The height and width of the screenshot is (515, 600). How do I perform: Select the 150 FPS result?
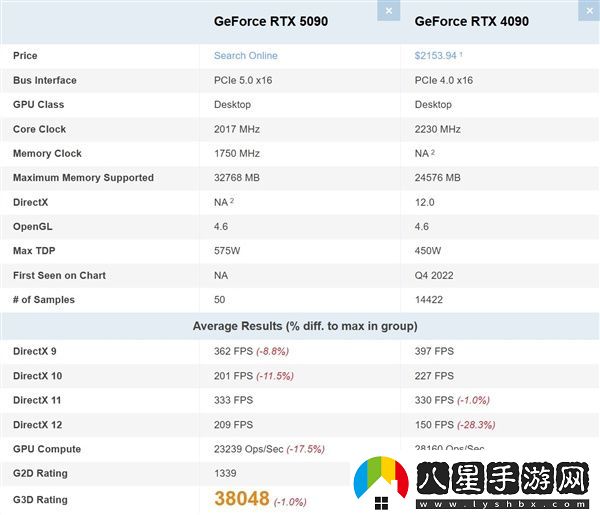[x=434, y=425]
